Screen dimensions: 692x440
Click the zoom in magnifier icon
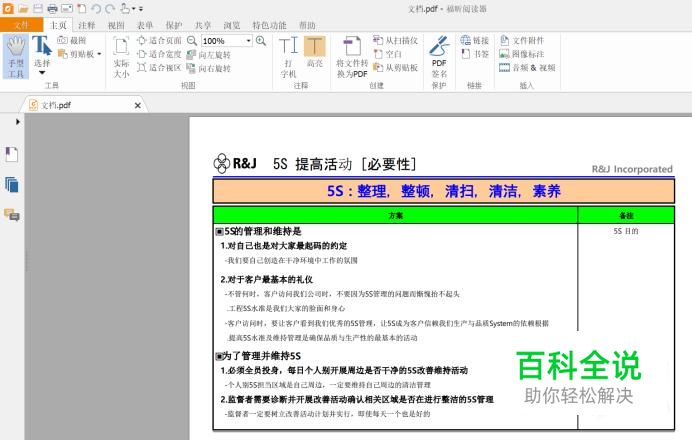pos(261,41)
